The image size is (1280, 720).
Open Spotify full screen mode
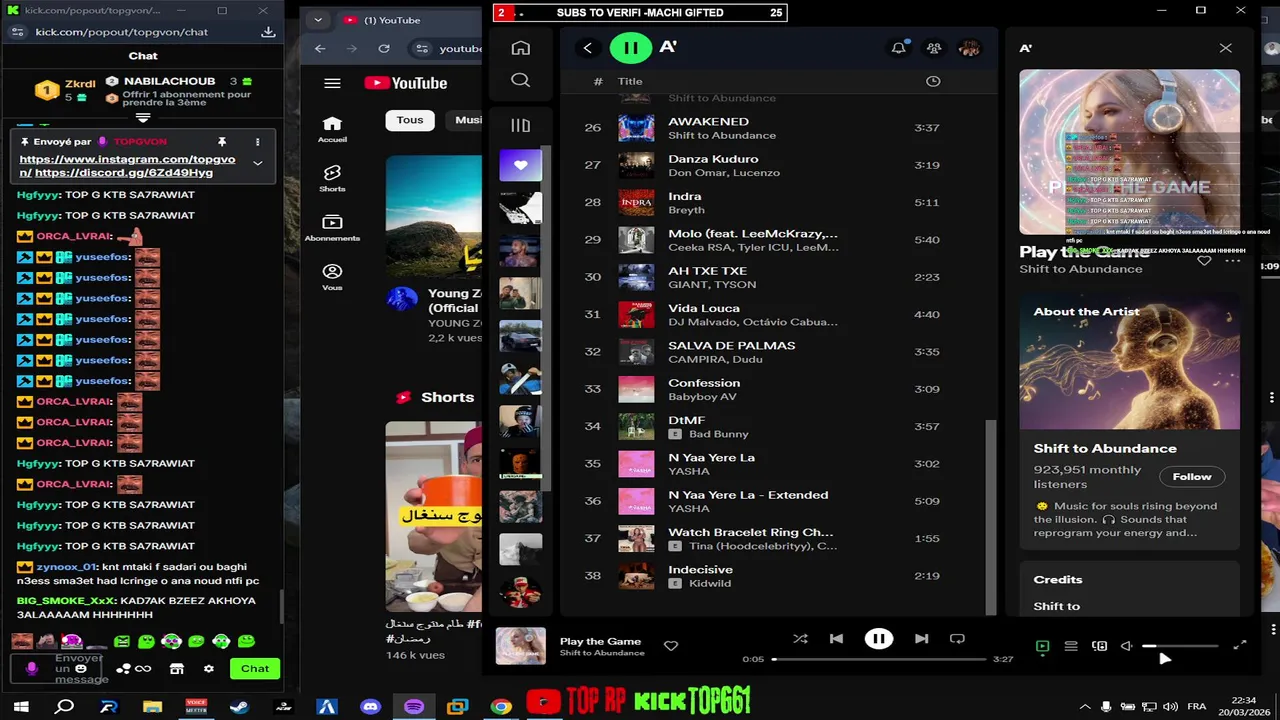[x=1240, y=646]
